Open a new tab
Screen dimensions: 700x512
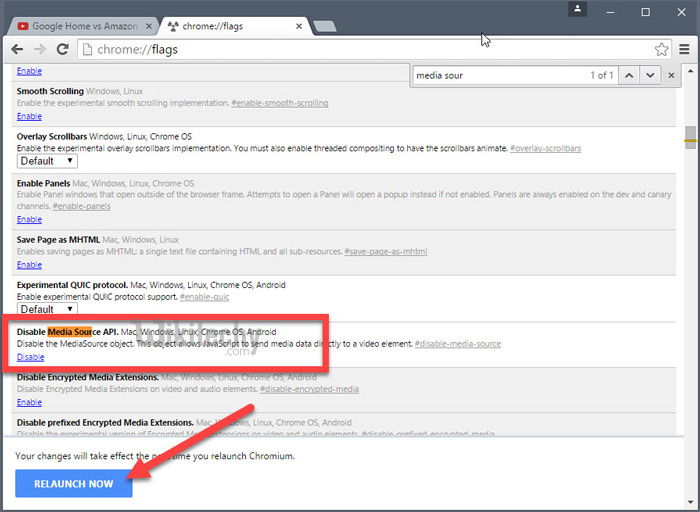323,25
